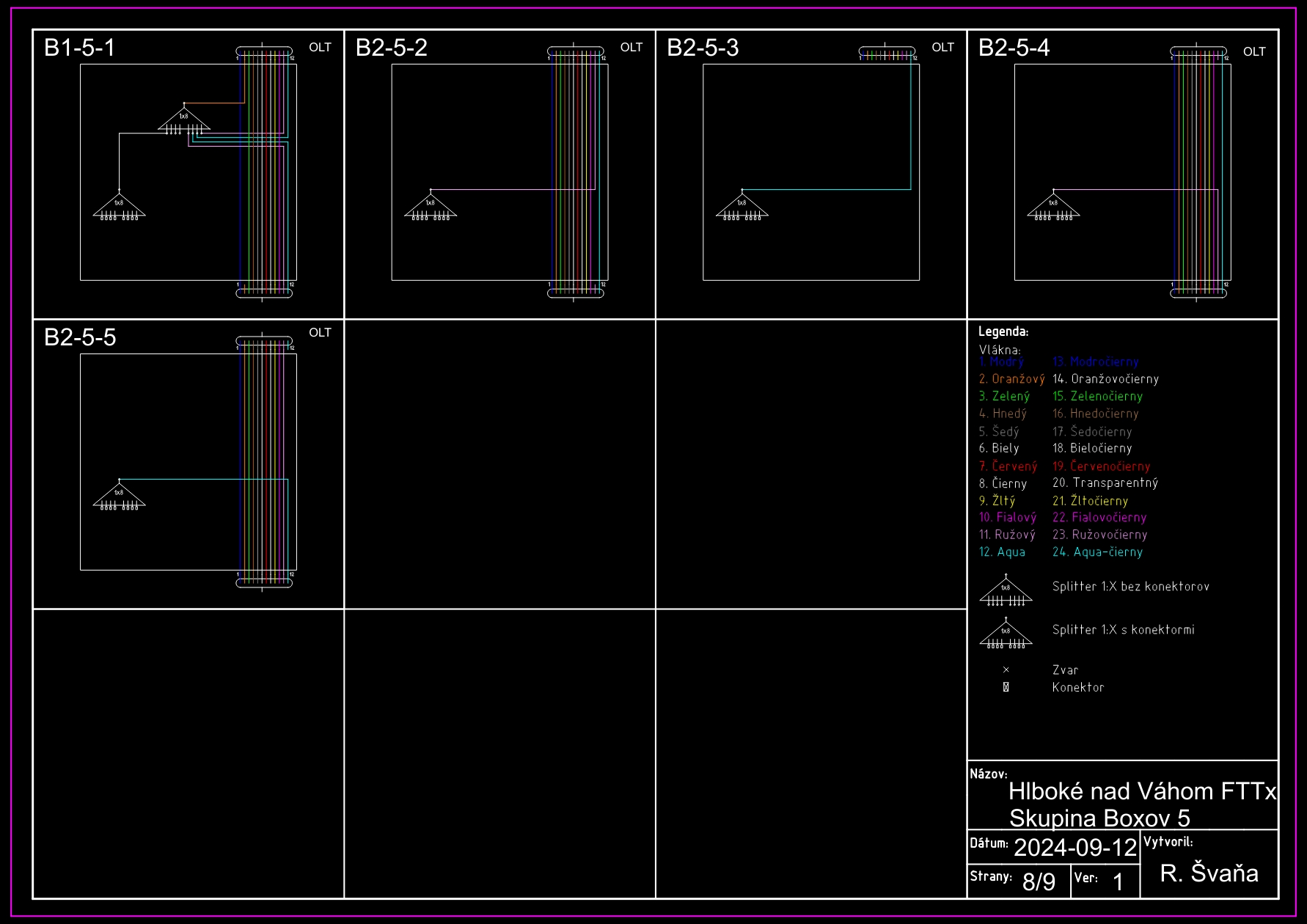The image size is (1307, 924).
Task: Select the top fiber connector of B2-5-3
Action: (887, 53)
